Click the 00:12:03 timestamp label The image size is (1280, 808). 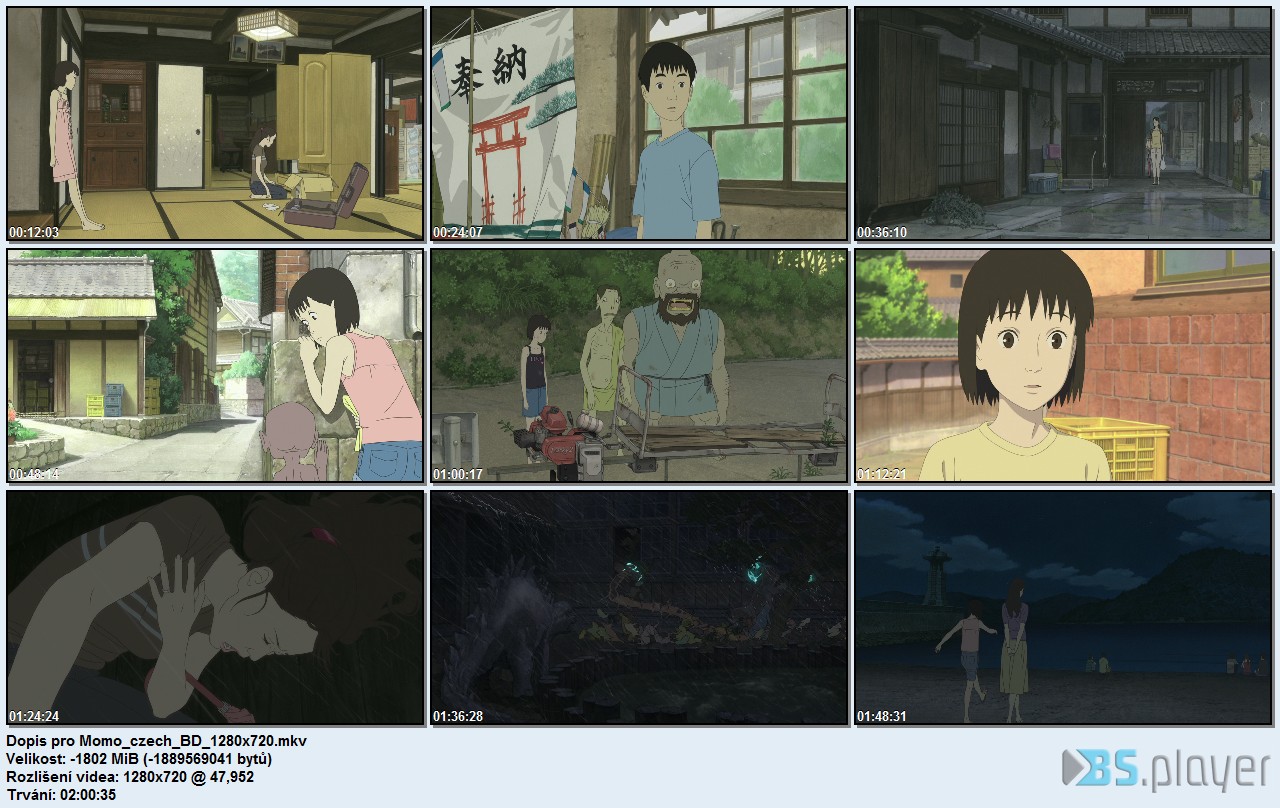coord(35,232)
